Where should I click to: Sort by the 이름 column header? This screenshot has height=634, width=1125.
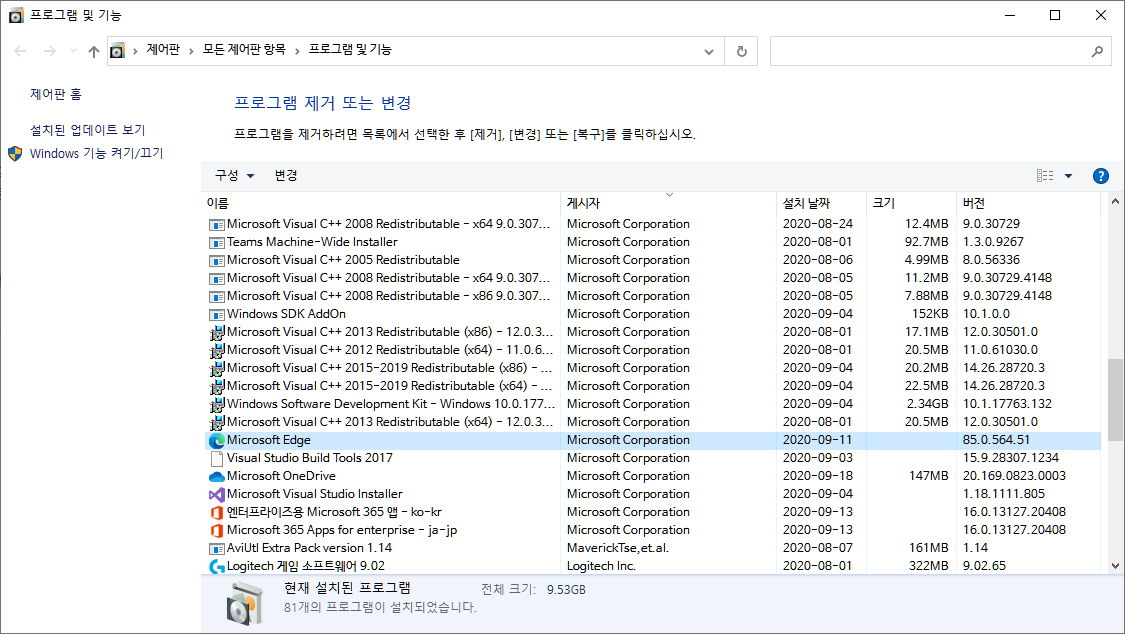(380, 203)
